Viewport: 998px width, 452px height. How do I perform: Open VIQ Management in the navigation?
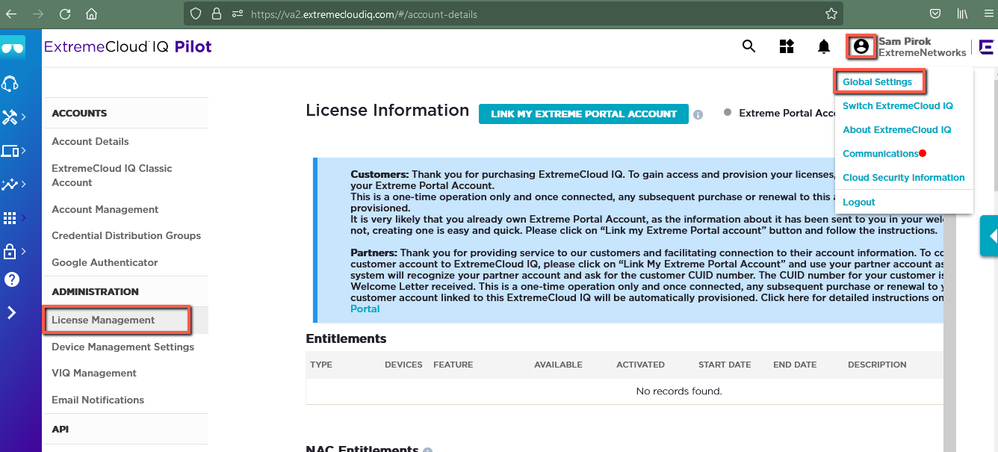(x=94, y=373)
